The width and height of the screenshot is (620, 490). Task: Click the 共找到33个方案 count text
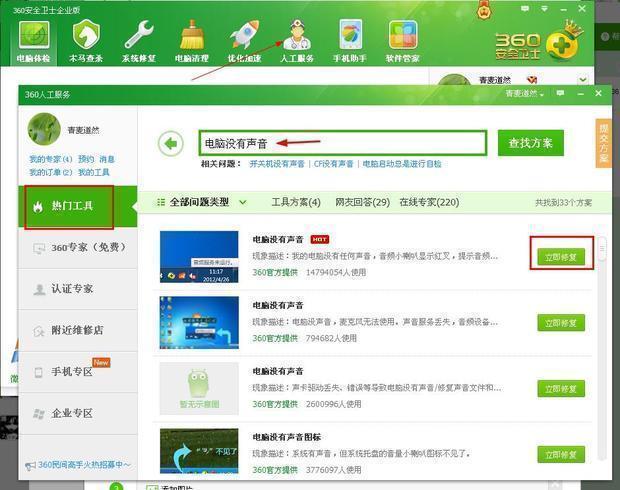(x=563, y=203)
